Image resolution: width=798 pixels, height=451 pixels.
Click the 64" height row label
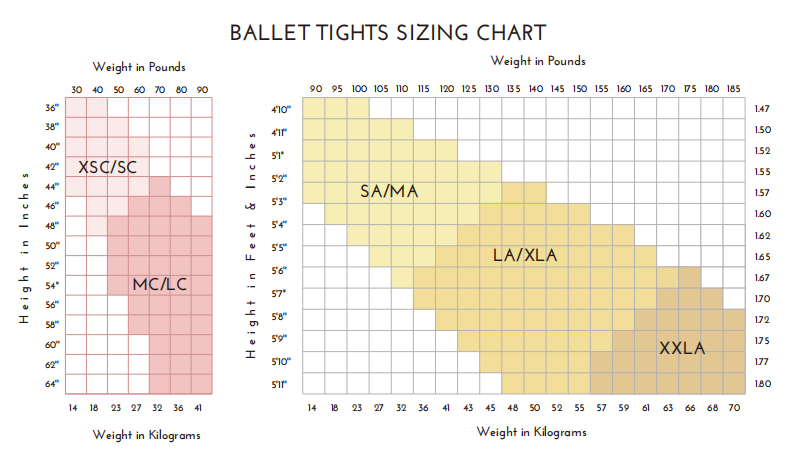pyautogui.click(x=52, y=383)
